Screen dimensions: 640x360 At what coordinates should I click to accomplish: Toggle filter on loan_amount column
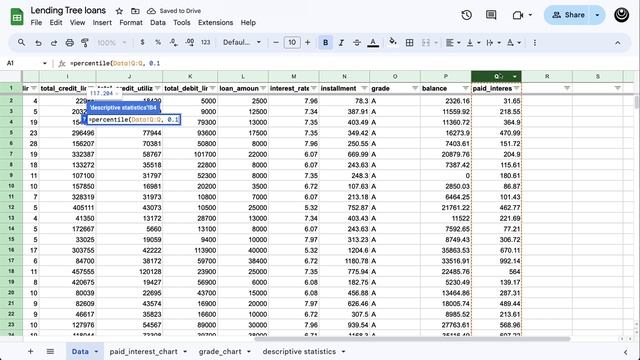pyautogui.click(x=263, y=88)
